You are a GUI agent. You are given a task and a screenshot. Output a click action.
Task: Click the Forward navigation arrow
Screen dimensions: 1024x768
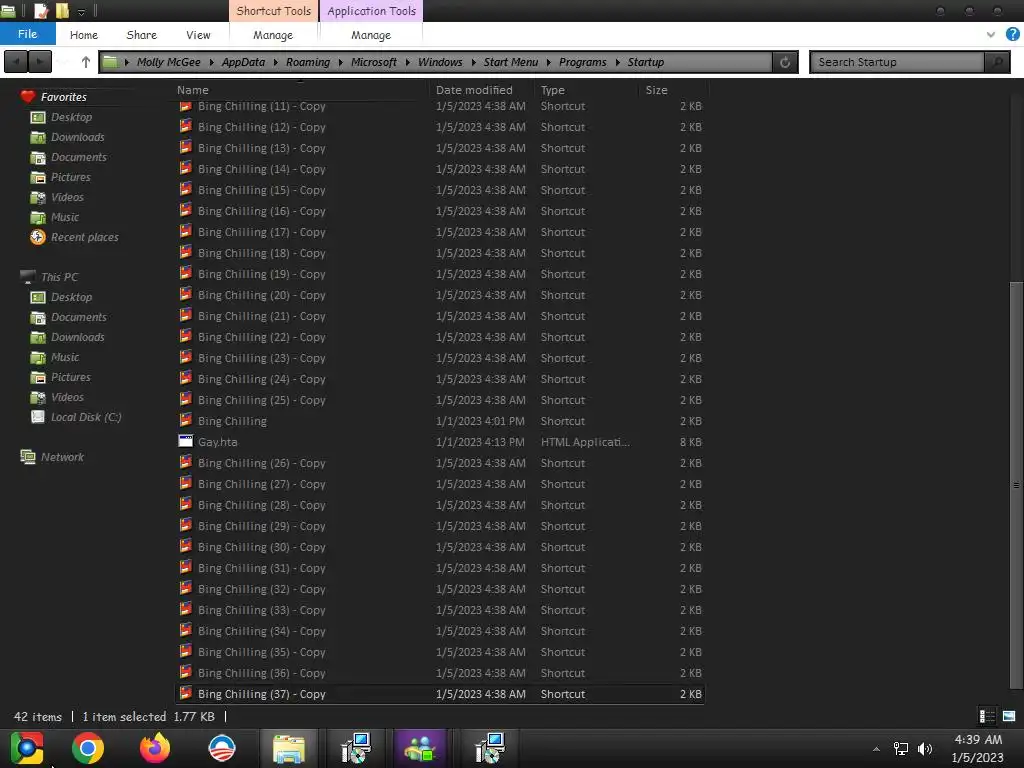click(40, 62)
